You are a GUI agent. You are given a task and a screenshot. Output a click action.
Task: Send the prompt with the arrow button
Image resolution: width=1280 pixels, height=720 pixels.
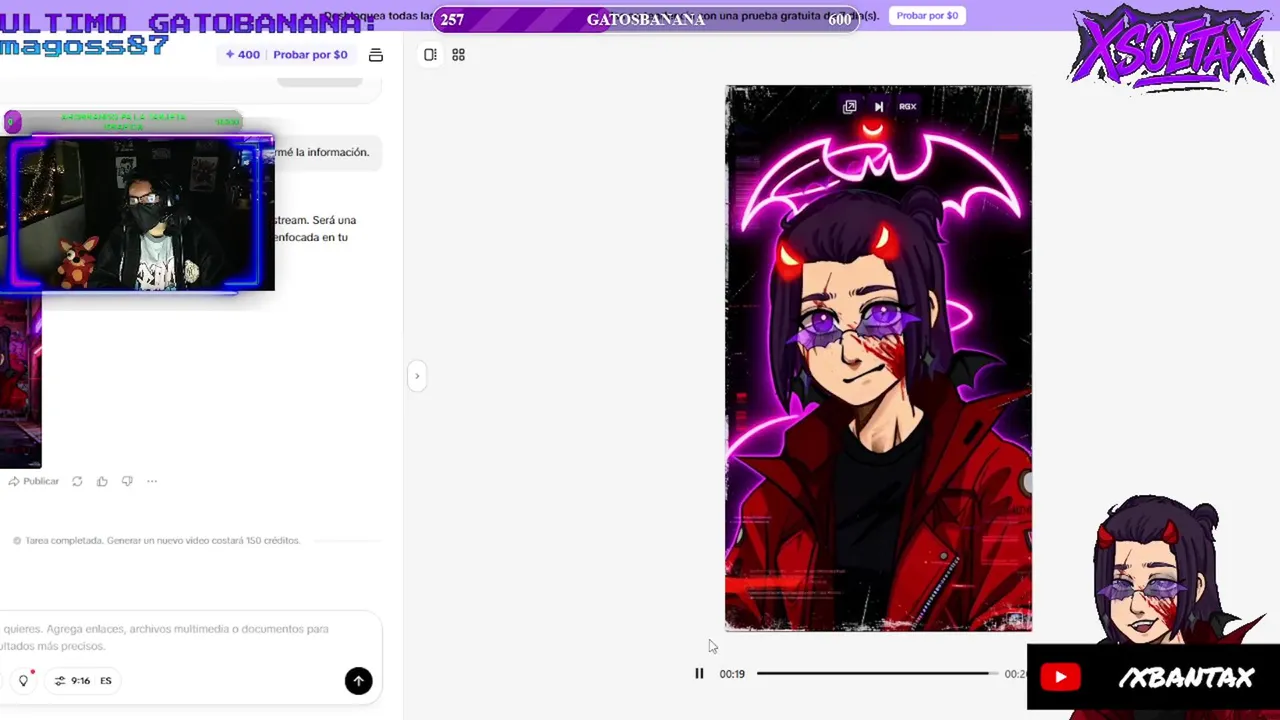(x=358, y=681)
